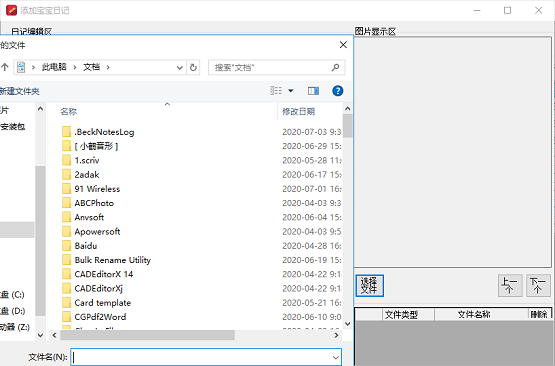
Task: Click the [ 小翻图形 ] folder icon
Action: [66, 146]
